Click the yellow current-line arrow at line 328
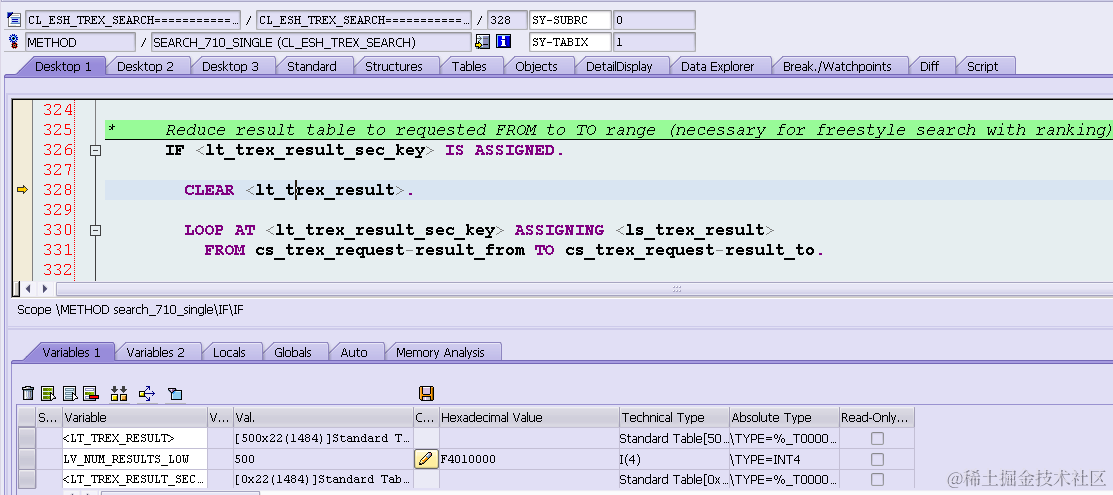 tap(22, 190)
